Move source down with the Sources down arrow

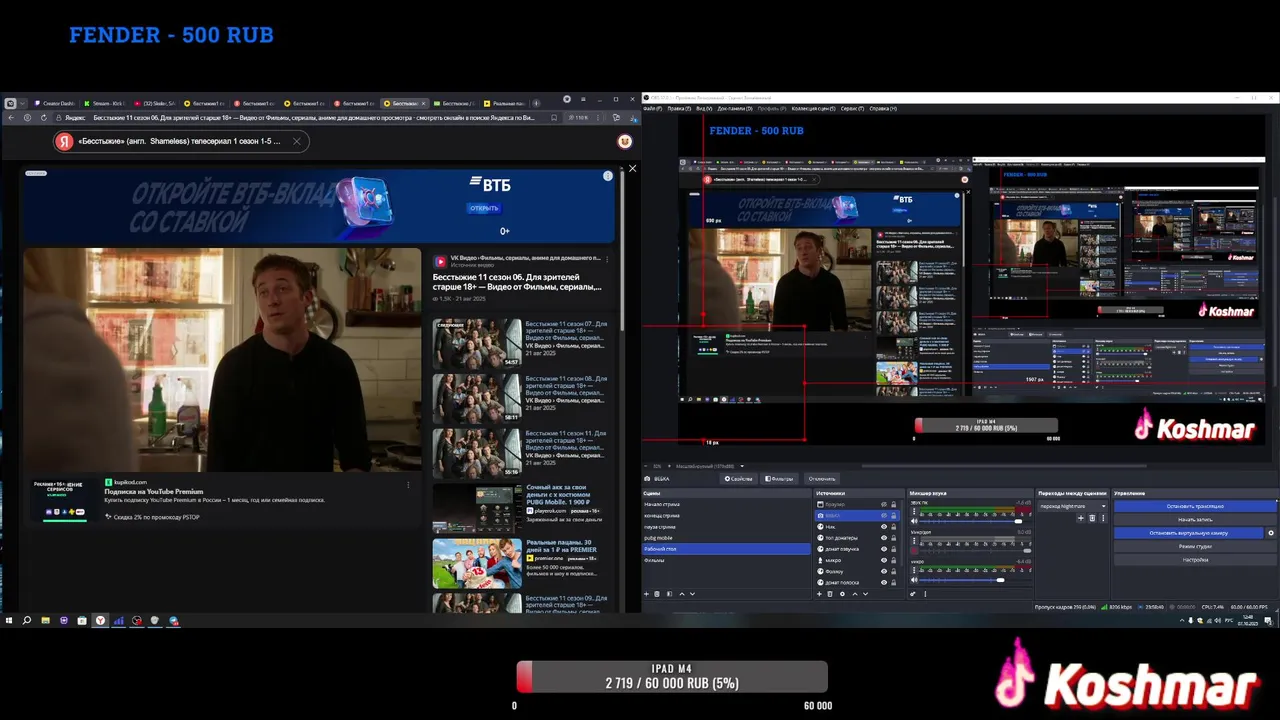tap(865, 594)
